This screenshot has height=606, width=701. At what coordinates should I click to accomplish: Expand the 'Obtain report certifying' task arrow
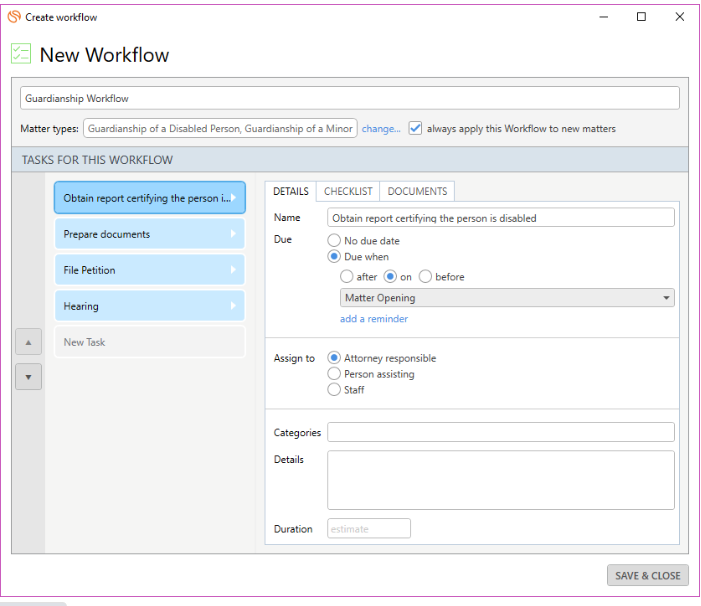(233, 198)
